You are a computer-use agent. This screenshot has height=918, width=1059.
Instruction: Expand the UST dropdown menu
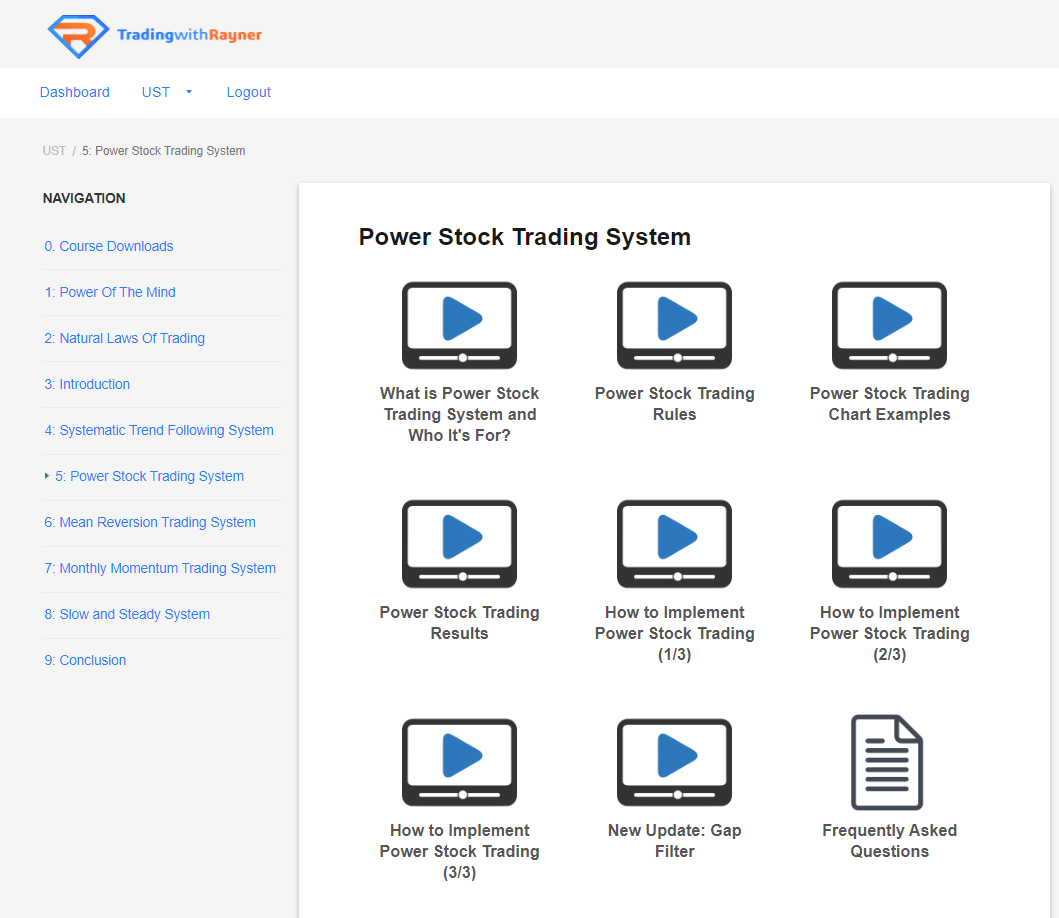tap(167, 92)
